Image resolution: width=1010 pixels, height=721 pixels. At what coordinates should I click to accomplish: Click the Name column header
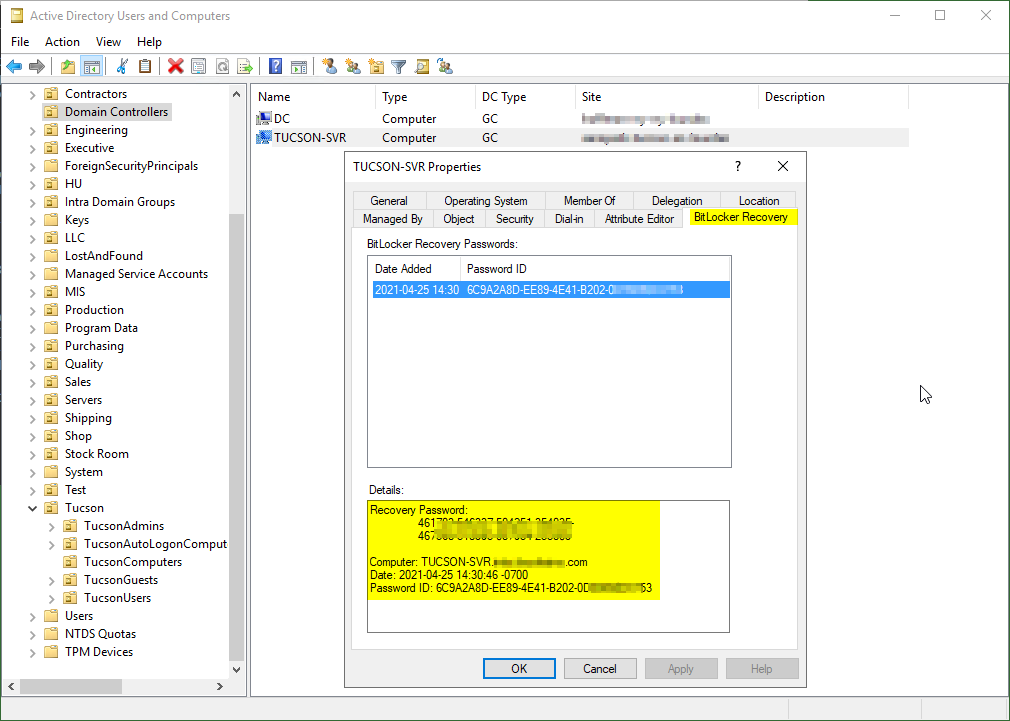pyautogui.click(x=313, y=97)
